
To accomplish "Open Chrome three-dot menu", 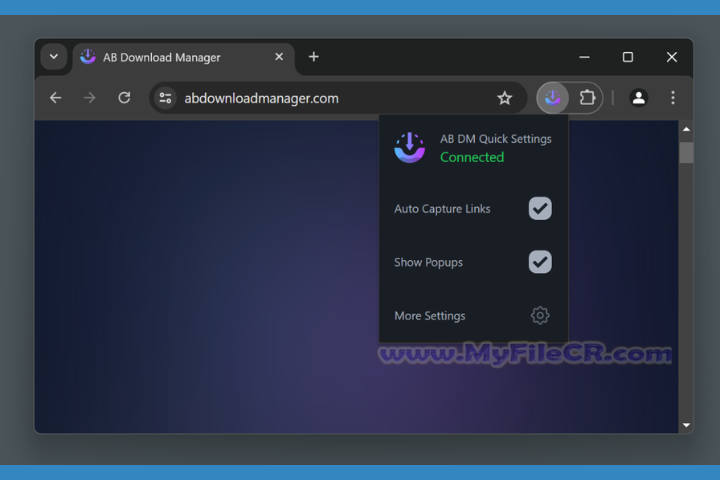I will point(673,97).
